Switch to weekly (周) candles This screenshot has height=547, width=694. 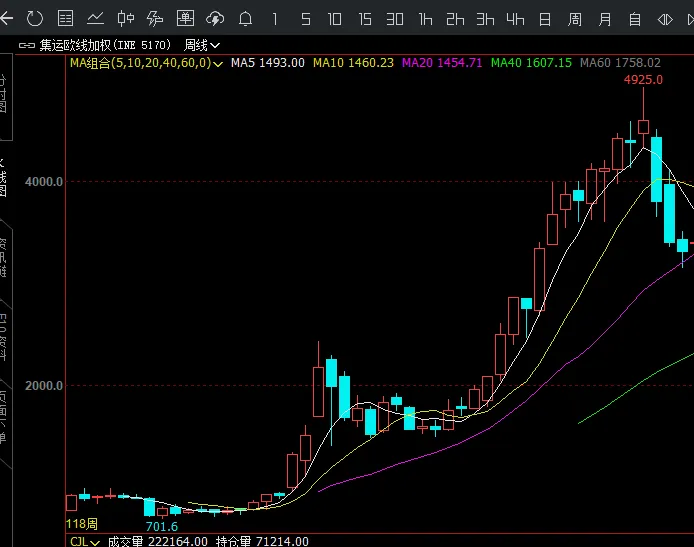pyautogui.click(x=574, y=19)
